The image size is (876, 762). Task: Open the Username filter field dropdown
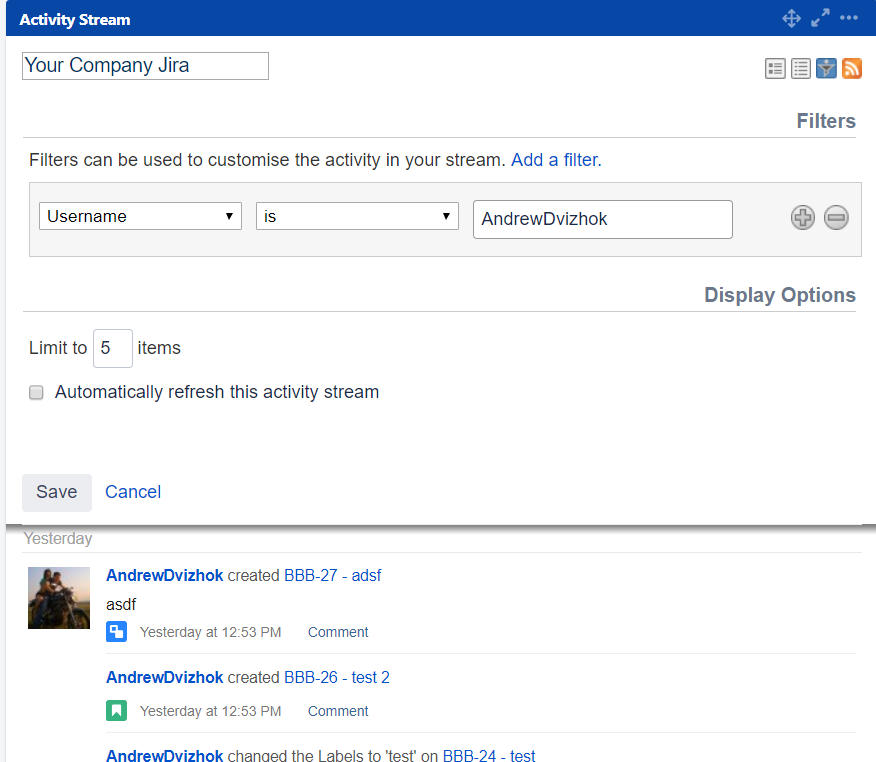pyautogui.click(x=140, y=216)
